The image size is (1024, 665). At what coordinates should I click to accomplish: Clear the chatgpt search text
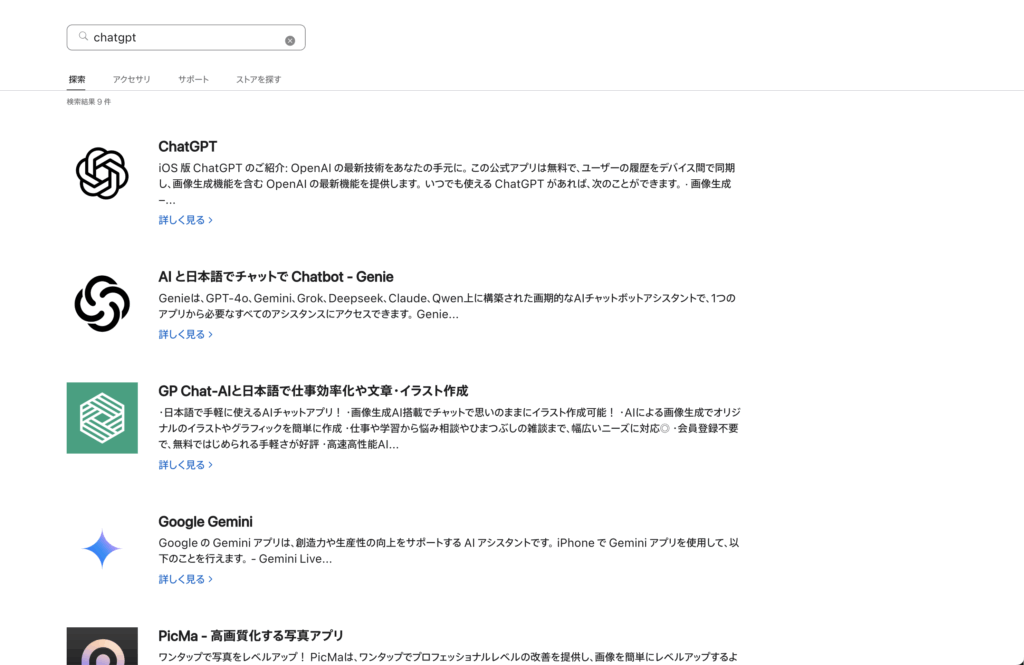tap(290, 41)
